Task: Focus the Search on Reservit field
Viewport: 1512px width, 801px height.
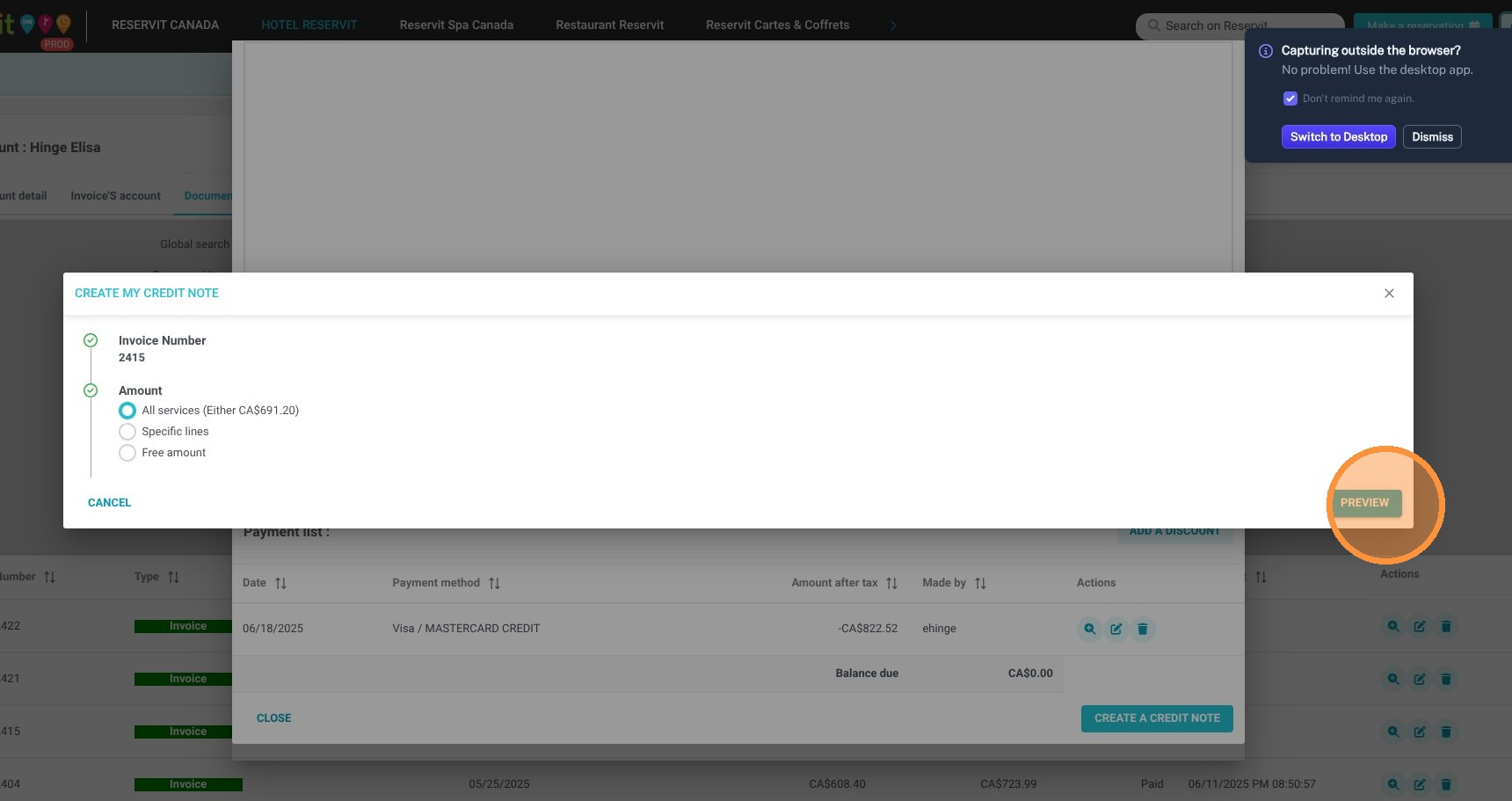Action: pos(1239,25)
